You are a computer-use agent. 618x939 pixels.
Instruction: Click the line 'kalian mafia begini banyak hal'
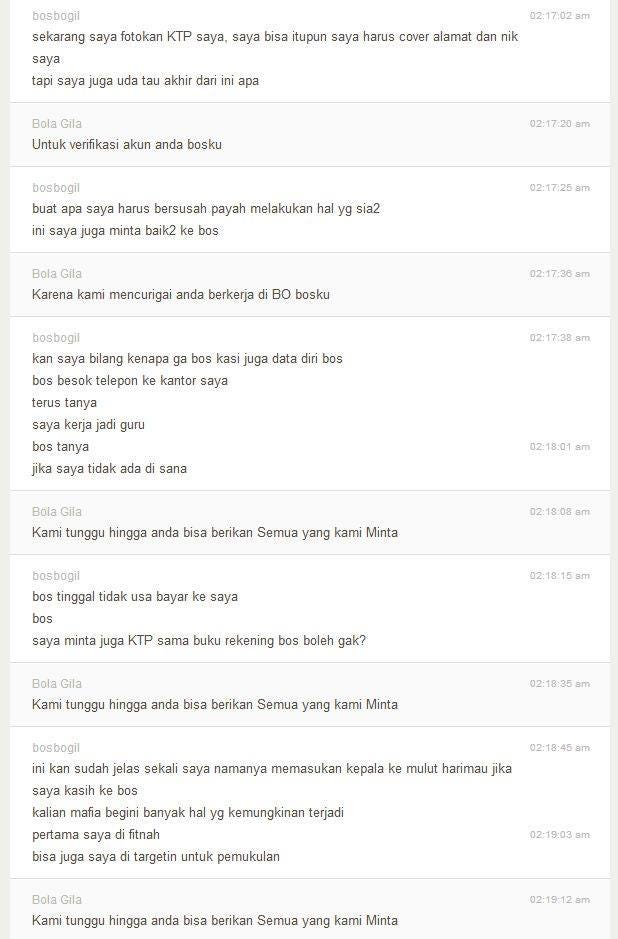(x=188, y=813)
